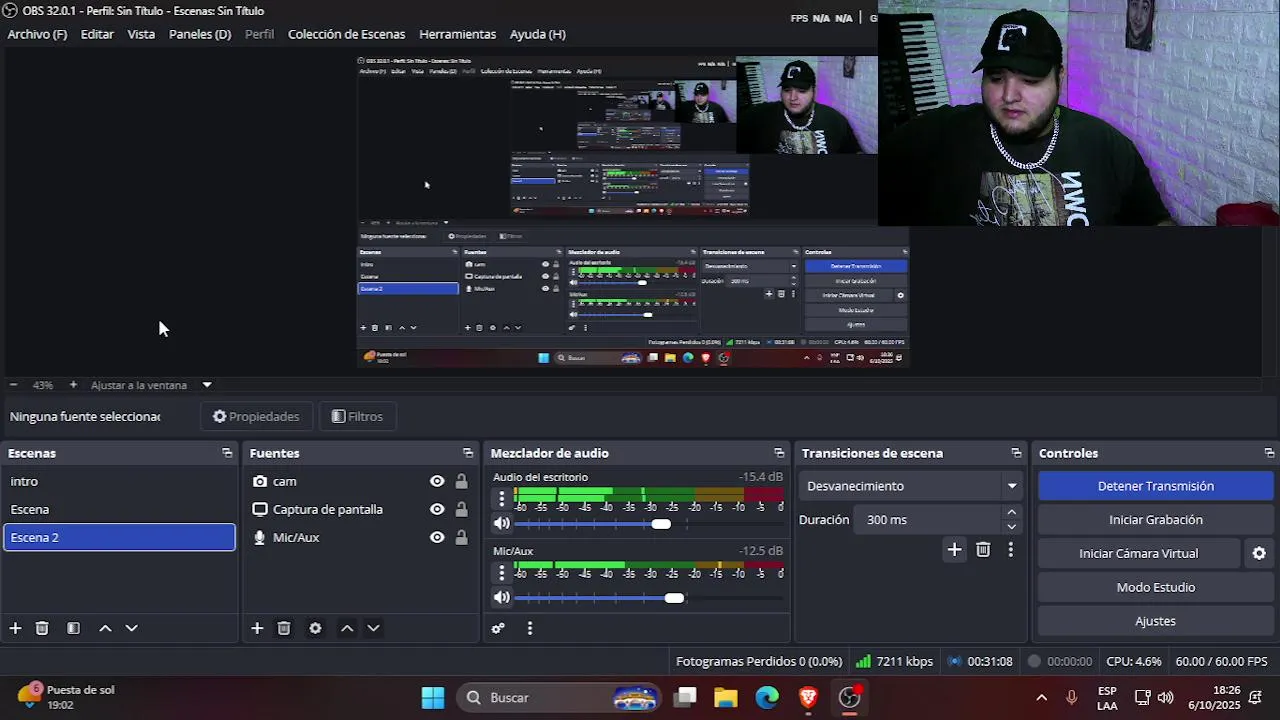Open Vista menu
1280x720 pixels.
click(x=141, y=34)
